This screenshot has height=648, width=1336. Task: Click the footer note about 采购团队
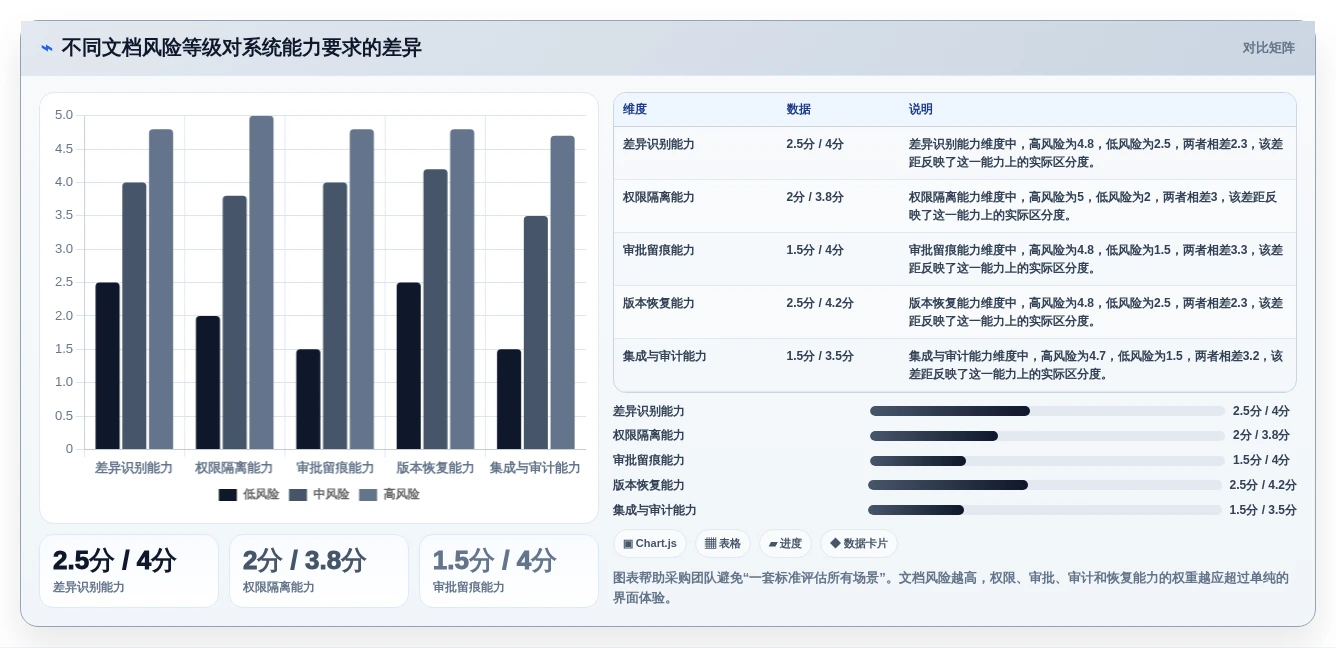951,588
